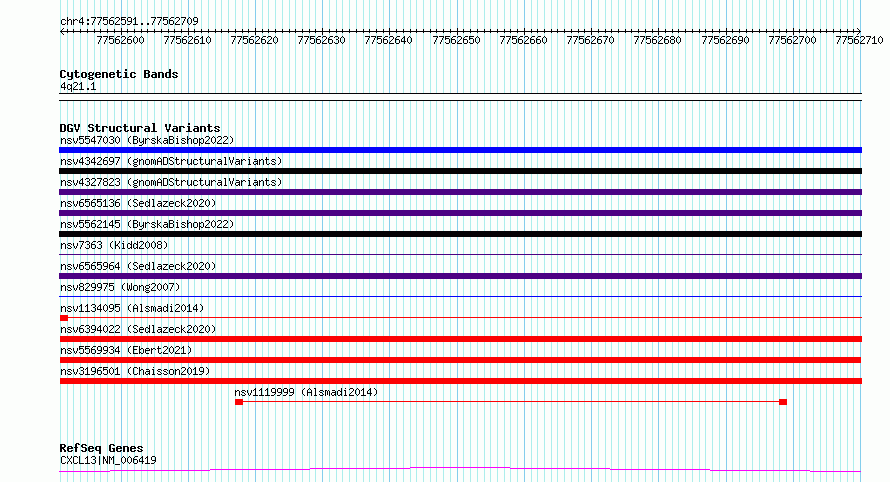This screenshot has width=890, height=482.
Task: Click the thin blue nsv7363 variant line
Action: [x=460, y=254]
